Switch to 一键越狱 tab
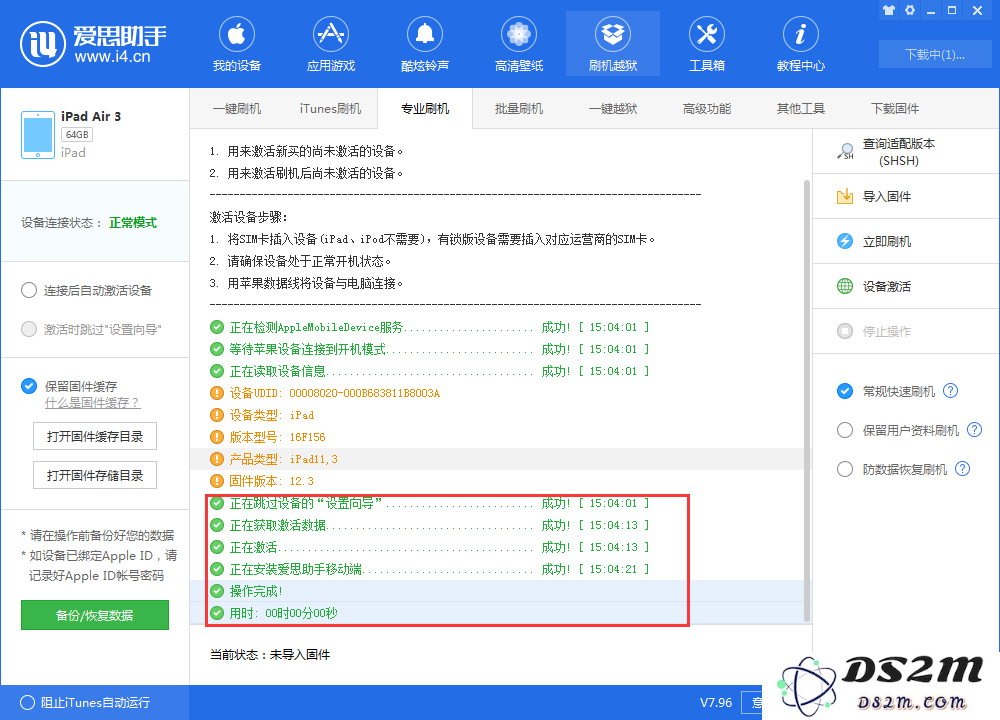The height and width of the screenshot is (720, 1000). [x=613, y=108]
